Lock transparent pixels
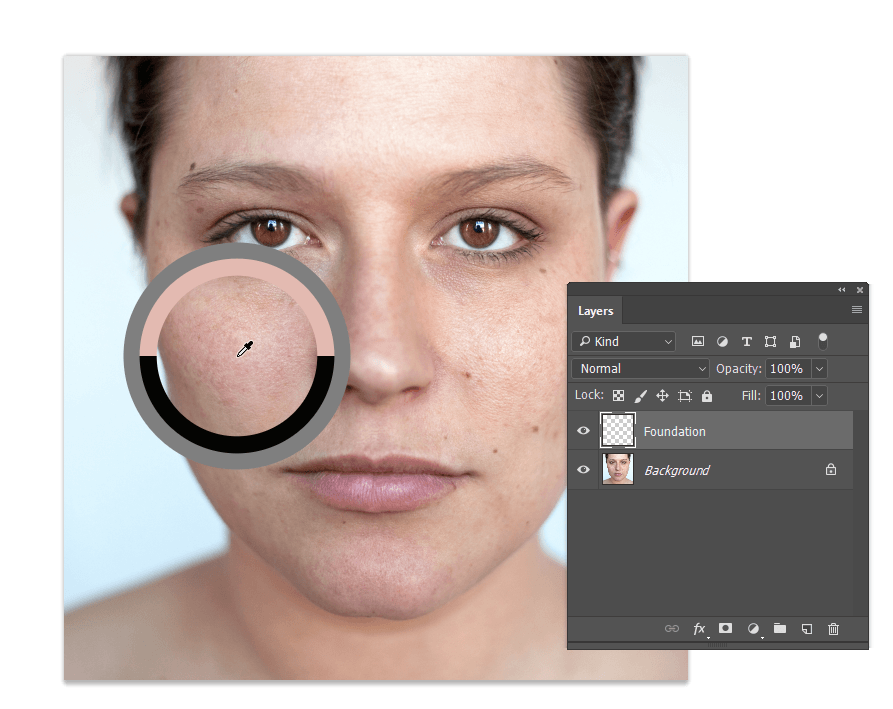Viewport: 893px width, 709px height. click(x=618, y=396)
